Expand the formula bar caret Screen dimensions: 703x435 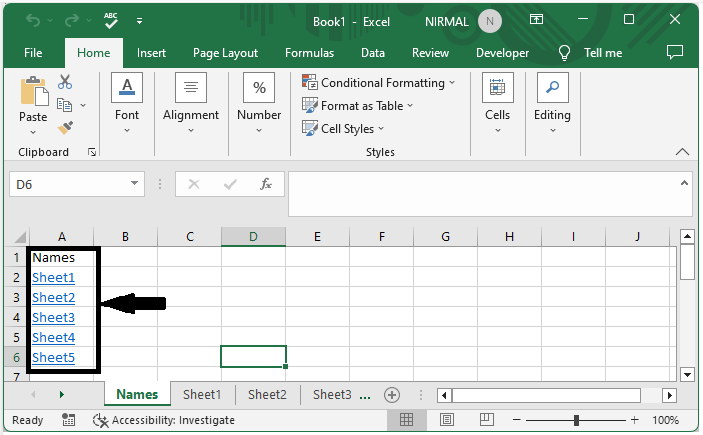point(684,183)
